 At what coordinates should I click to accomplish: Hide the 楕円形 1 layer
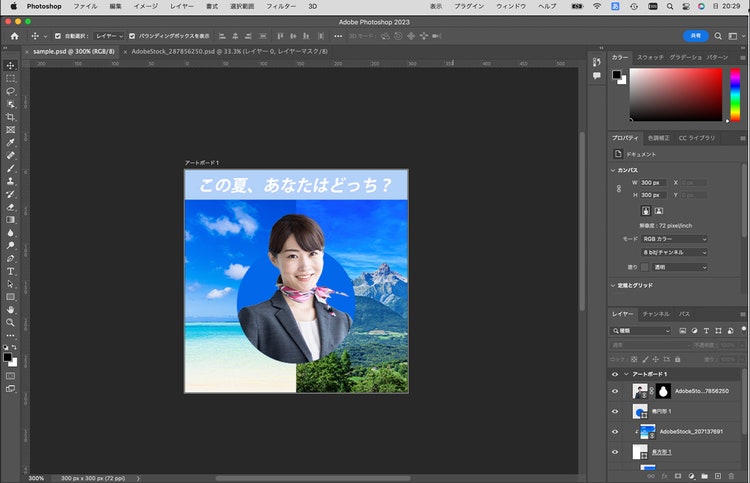[615, 411]
